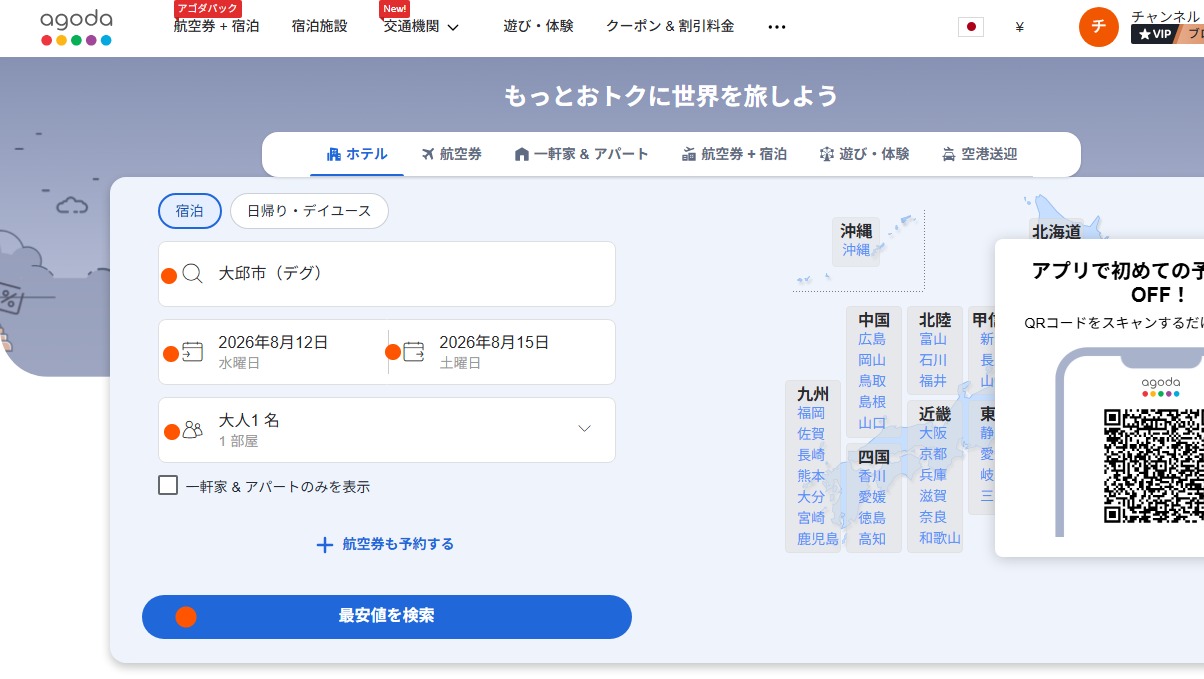1204x679 pixels.
Task: Select 福井 in the 北陸 region
Action: tap(933, 381)
